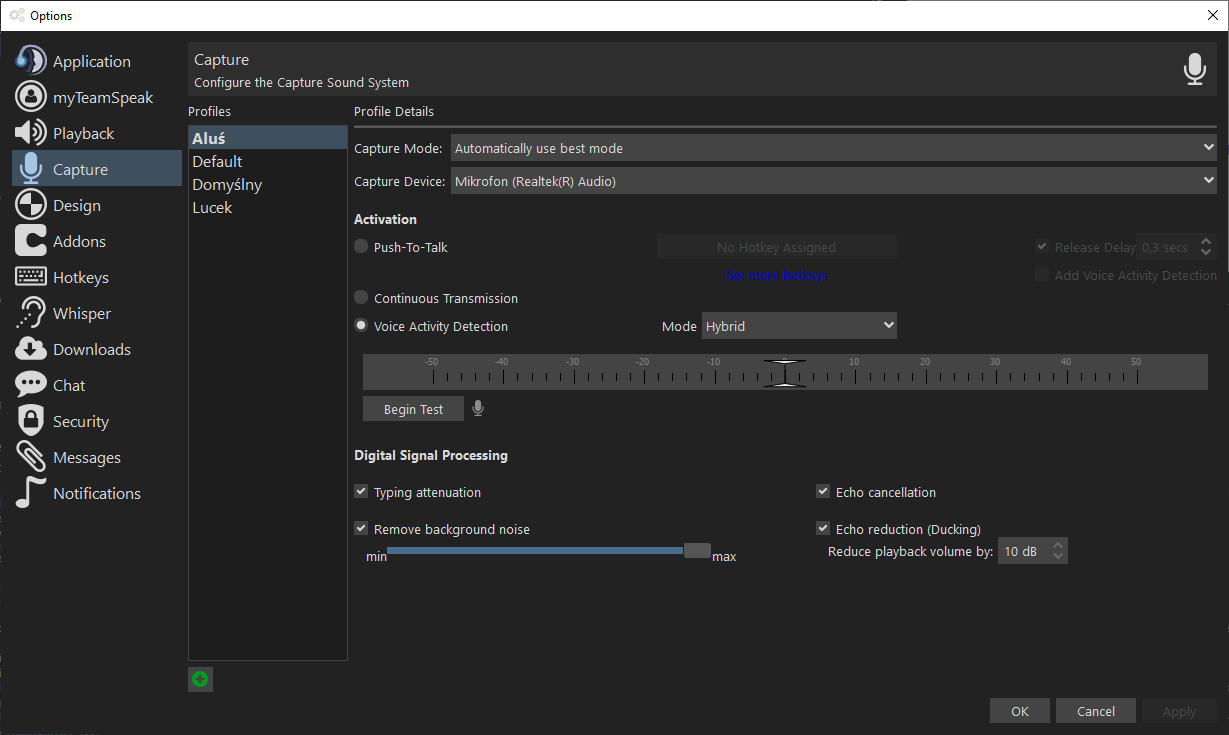Click the background noise removal slider handle
Viewport: 1229px width, 735px height.
[697, 550]
